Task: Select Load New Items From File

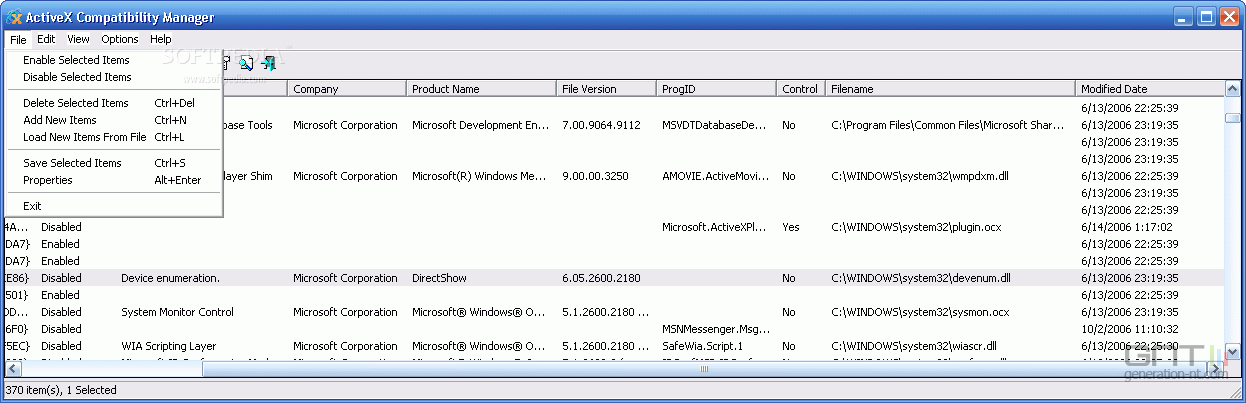Action: coord(114,137)
